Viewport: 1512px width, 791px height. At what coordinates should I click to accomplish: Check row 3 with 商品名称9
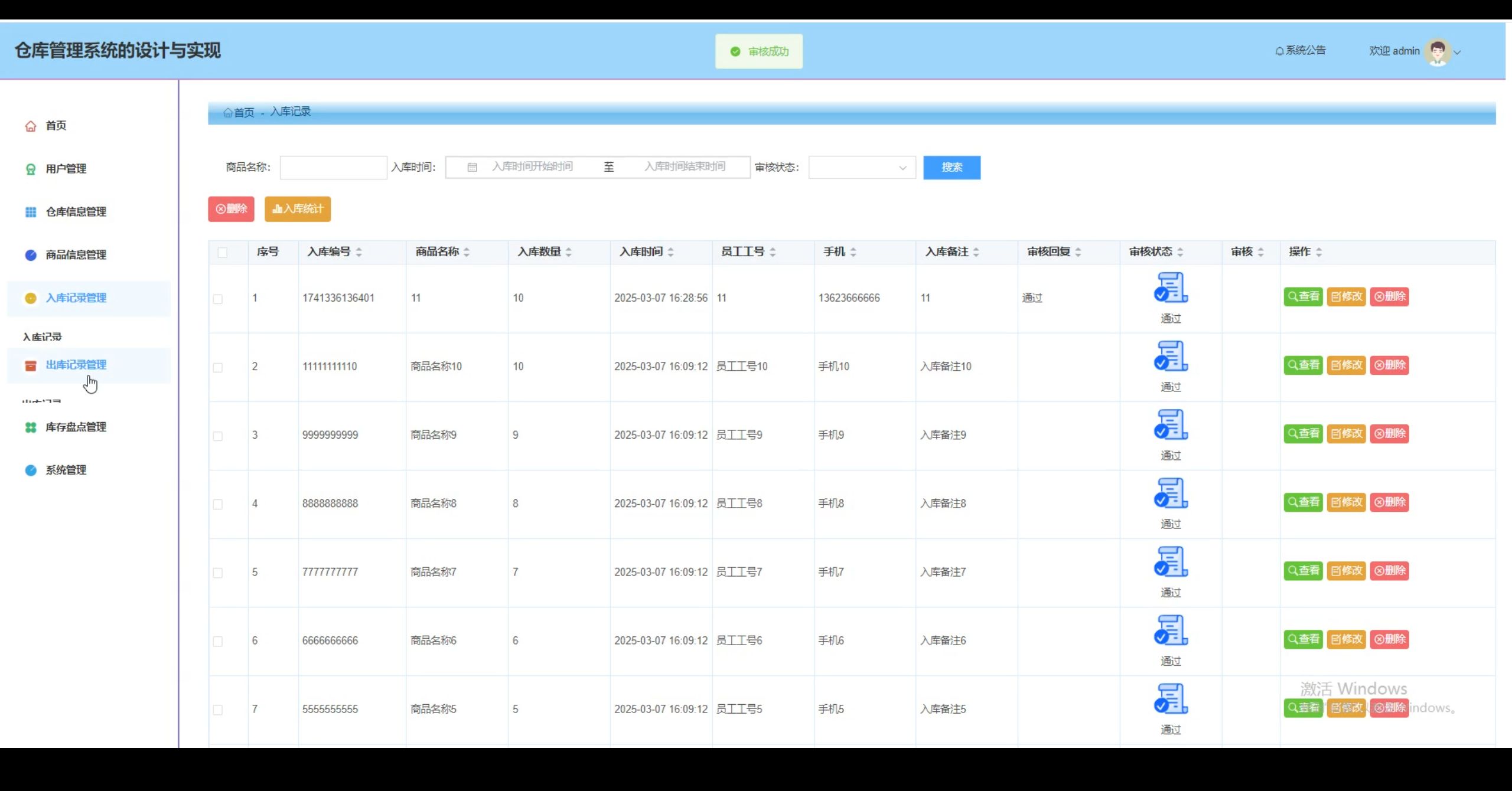tap(218, 435)
